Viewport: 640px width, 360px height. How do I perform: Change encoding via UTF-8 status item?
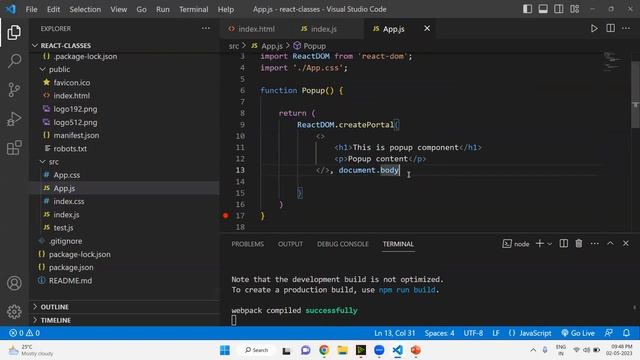[x=473, y=333]
